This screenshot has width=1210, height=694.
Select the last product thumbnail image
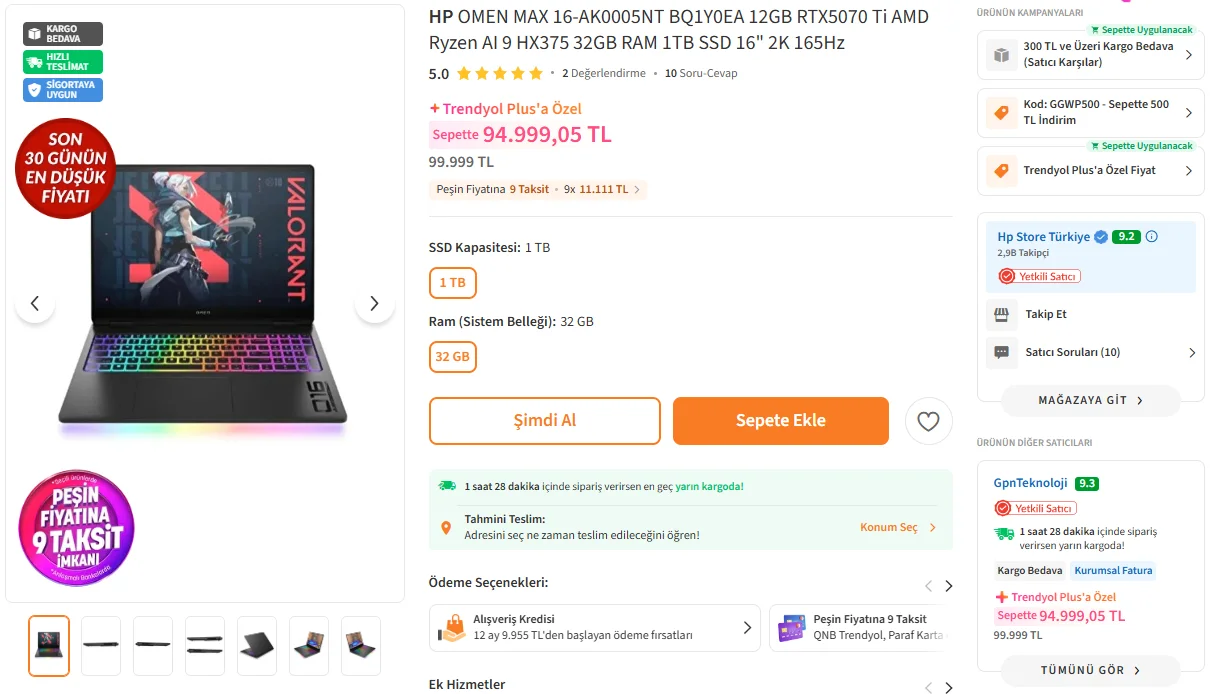361,646
